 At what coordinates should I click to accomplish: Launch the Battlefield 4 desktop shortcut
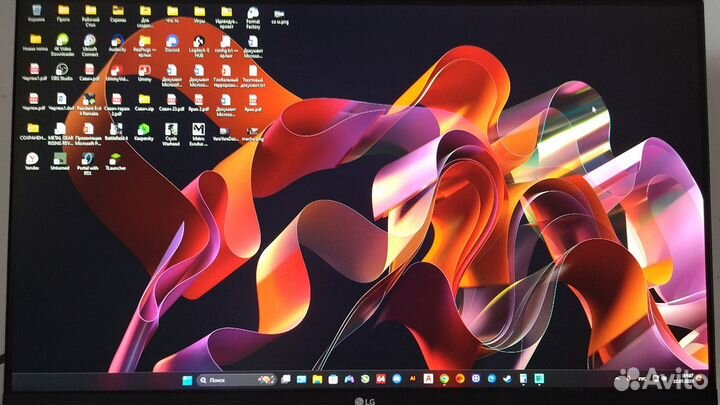tap(116, 129)
